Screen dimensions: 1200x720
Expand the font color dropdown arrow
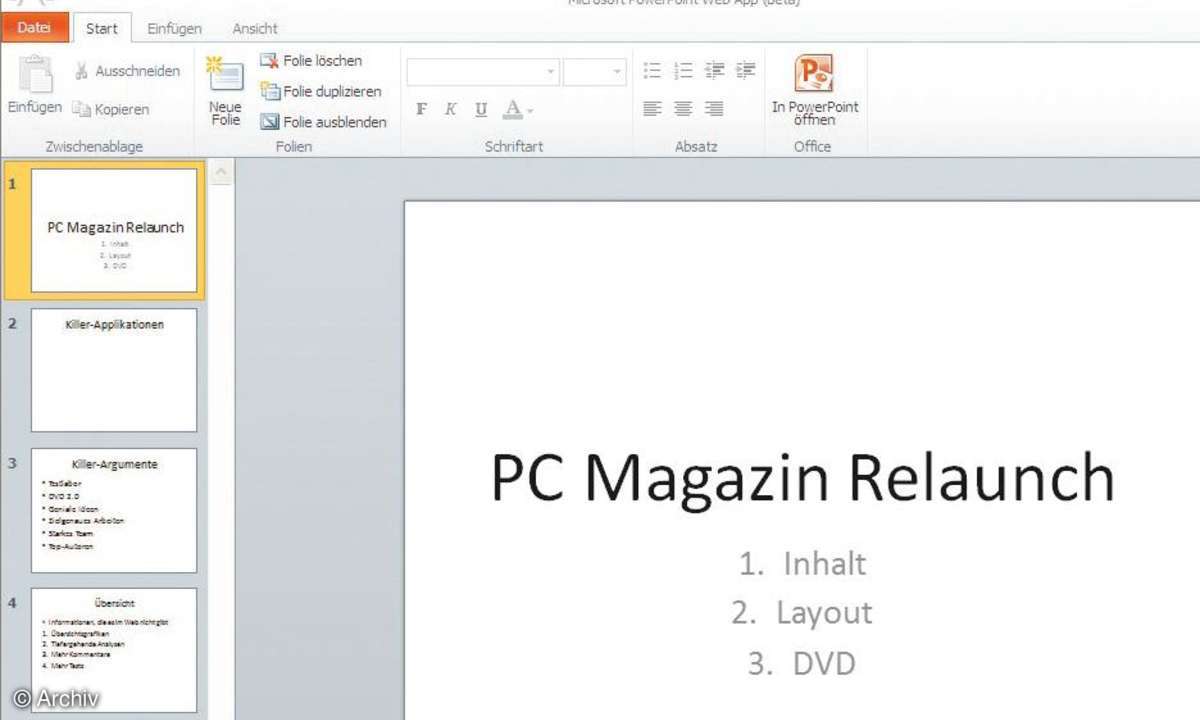[x=531, y=110]
